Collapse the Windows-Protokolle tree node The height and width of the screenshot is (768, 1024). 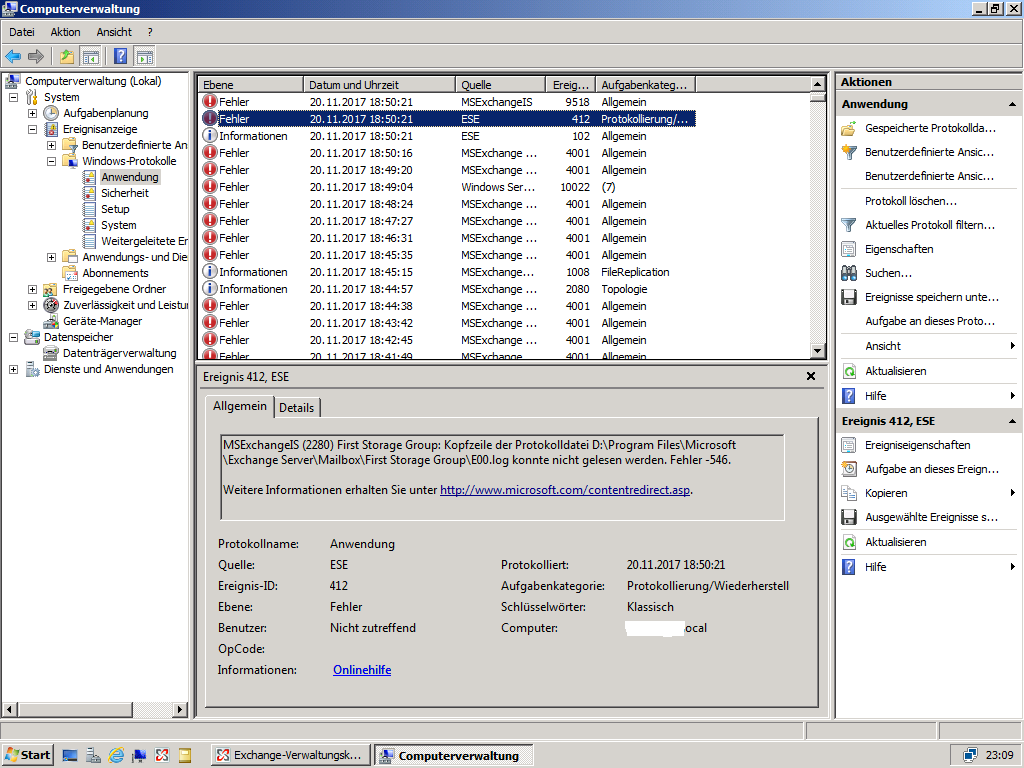51,161
